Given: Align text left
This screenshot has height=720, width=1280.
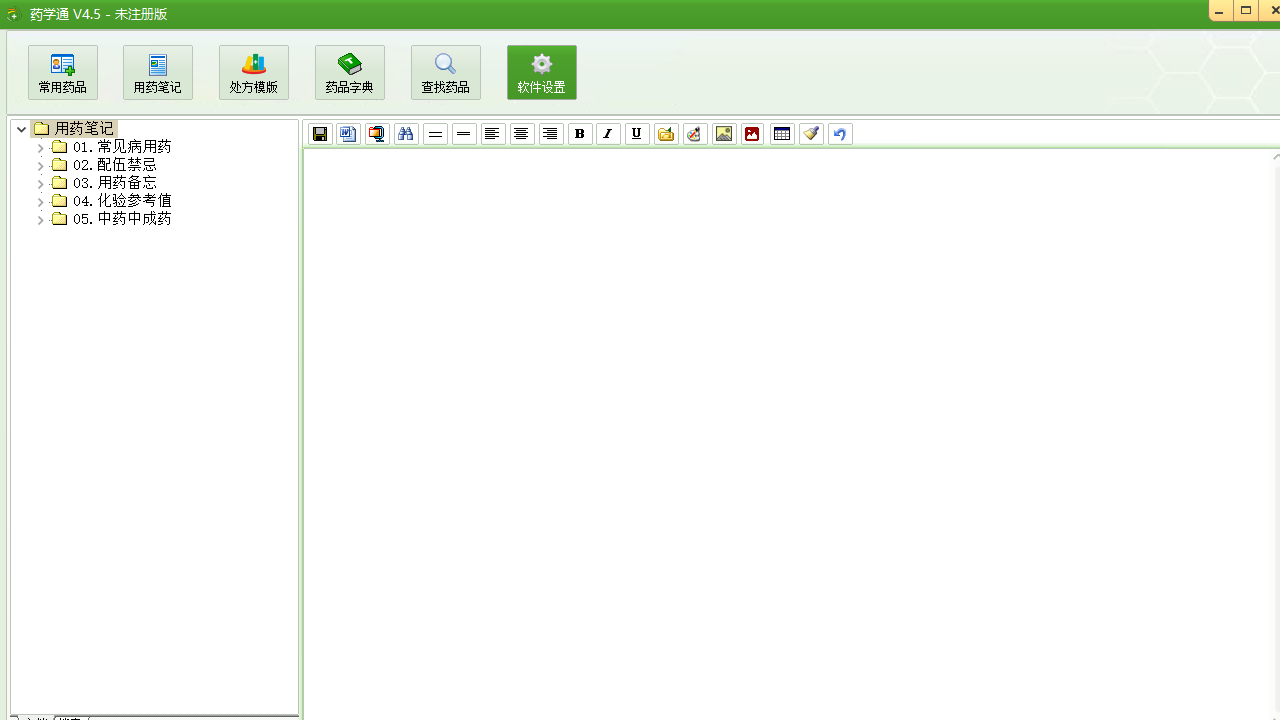Looking at the screenshot, I should tap(493, 134).
